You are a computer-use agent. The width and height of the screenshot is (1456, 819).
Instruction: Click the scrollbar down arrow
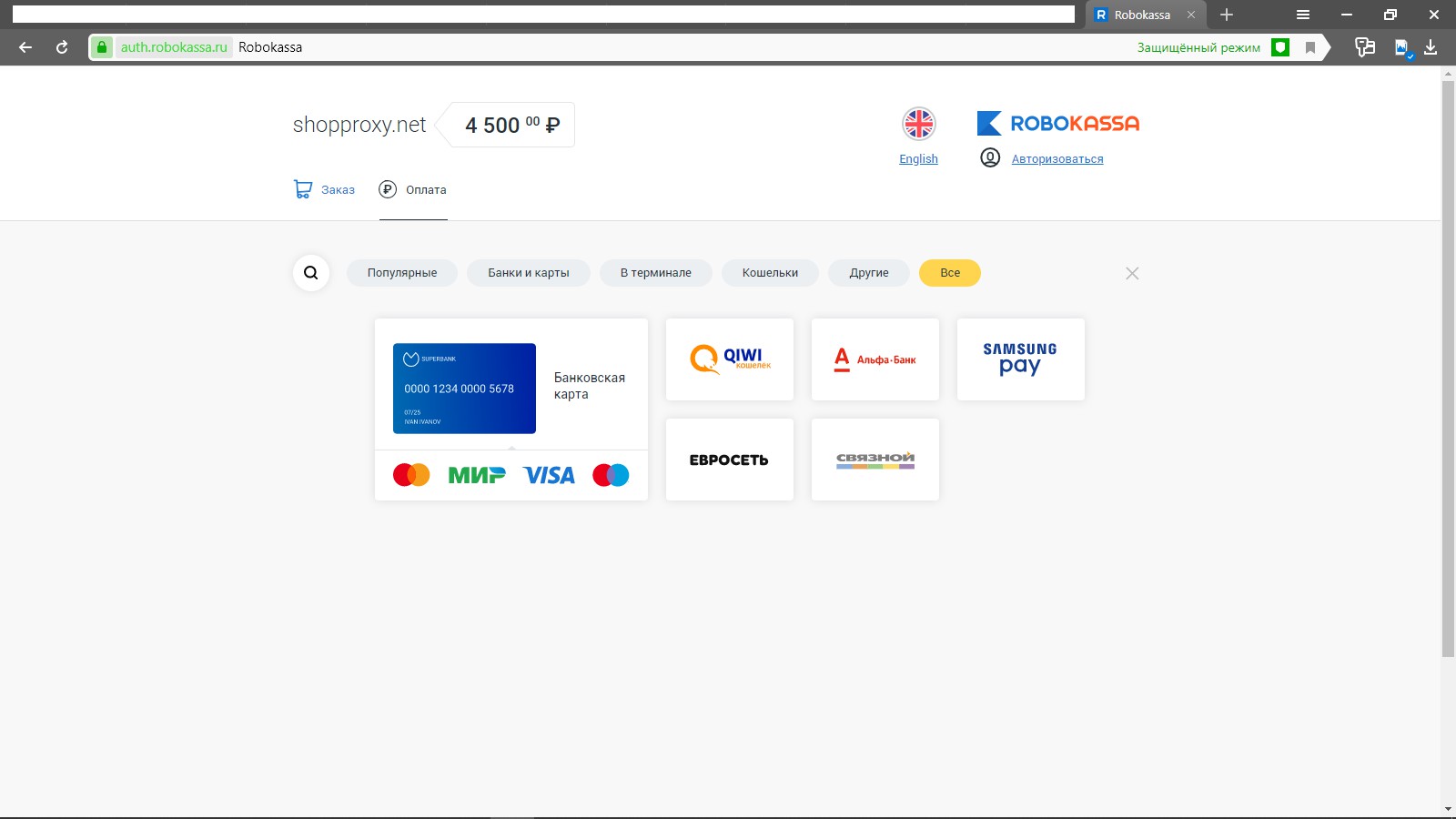(1449, 808)
